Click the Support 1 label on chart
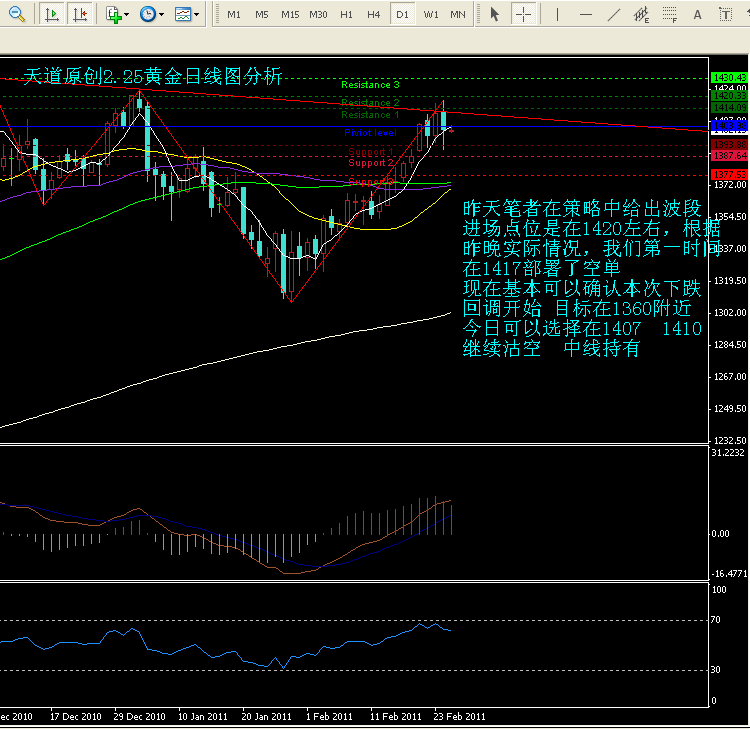 371,152
